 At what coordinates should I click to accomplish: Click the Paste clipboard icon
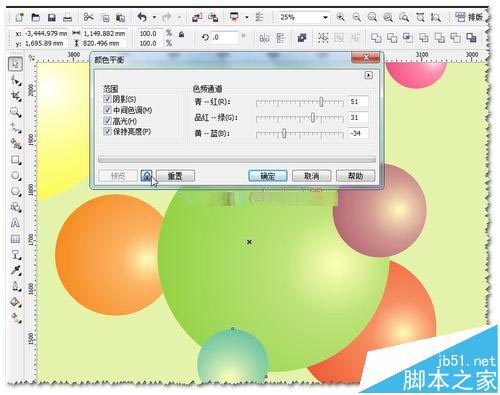click(x=120, y=17)
